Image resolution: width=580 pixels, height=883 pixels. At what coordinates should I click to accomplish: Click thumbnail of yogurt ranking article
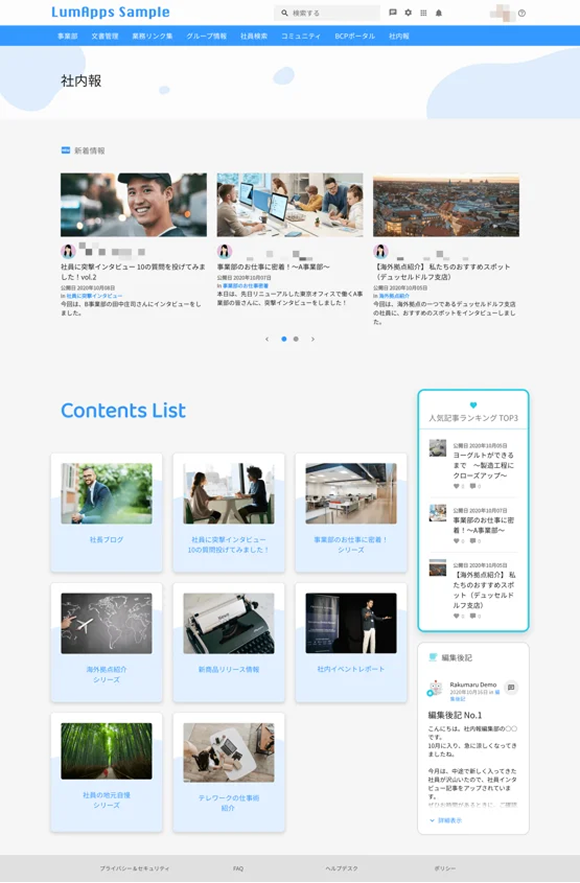coord(438,448)
